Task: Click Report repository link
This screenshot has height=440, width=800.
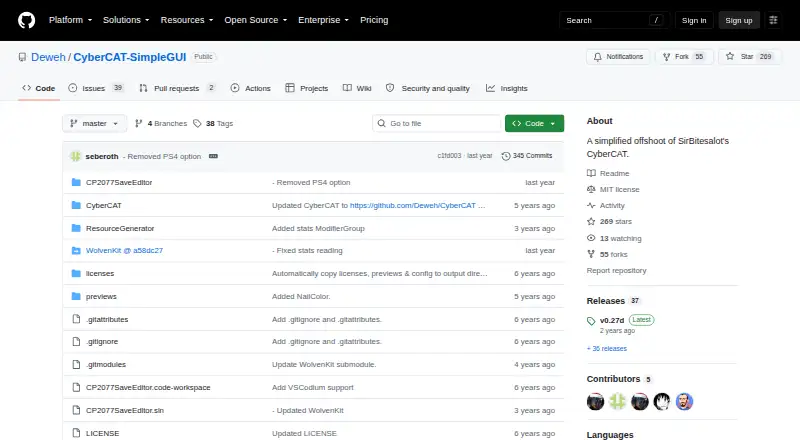Action: pyautogui.click(x=616, y=271)
